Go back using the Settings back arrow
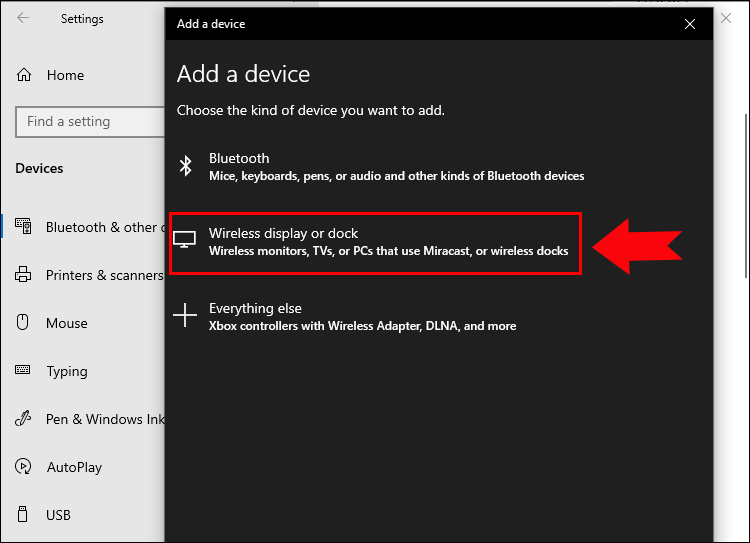 coord(24,19)
